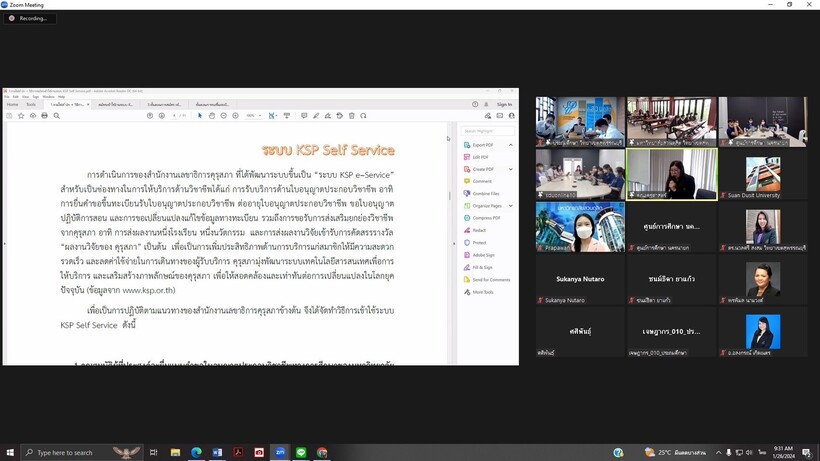Click the cloud upload icon in Acrobat toolbar
820x461 pixels.
click(32, 116)
